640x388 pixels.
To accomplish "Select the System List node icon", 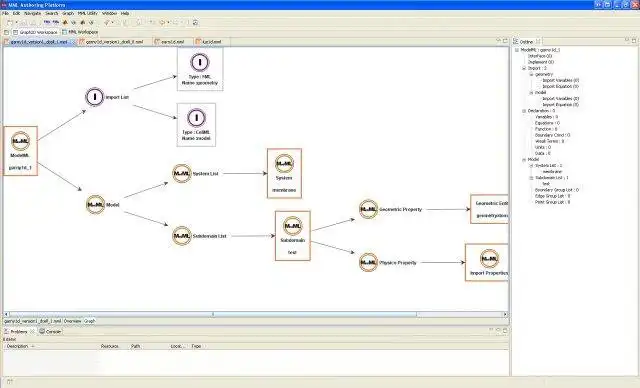I will point(182,173).
